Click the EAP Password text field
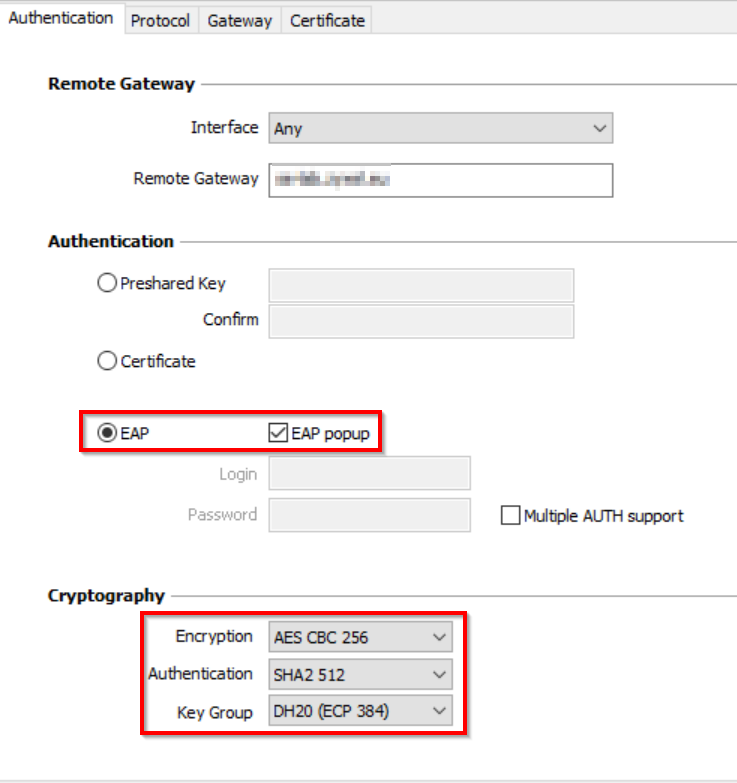 369,515
